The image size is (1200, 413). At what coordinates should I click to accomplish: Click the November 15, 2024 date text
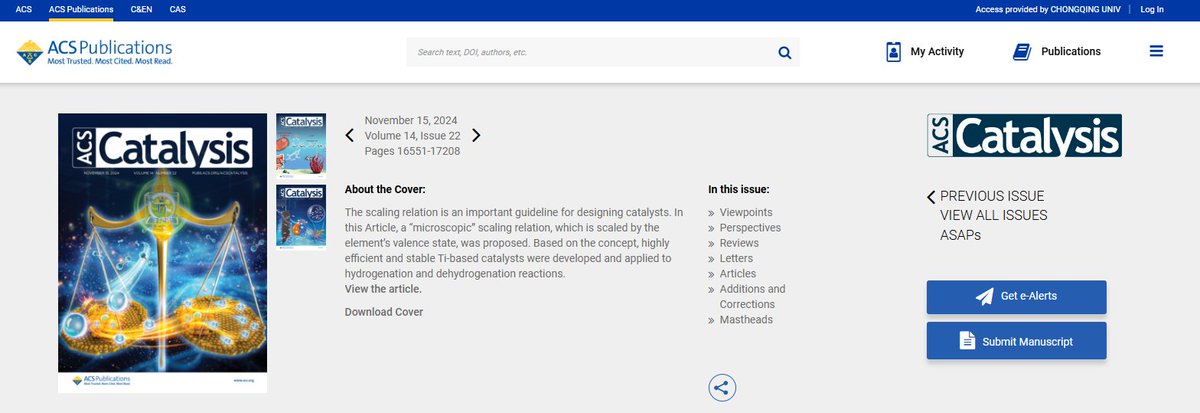click(x=411, y=120)
